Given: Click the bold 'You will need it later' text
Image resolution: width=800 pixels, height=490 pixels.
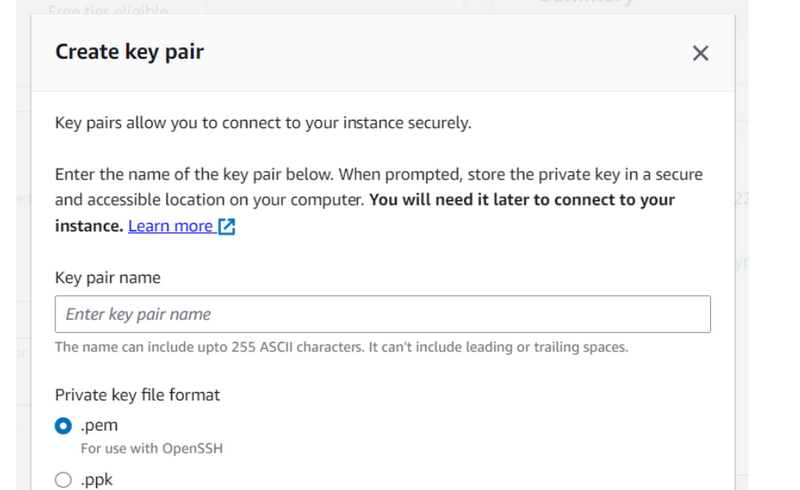Looking at the screenshot, I should [x=522, y=200].
